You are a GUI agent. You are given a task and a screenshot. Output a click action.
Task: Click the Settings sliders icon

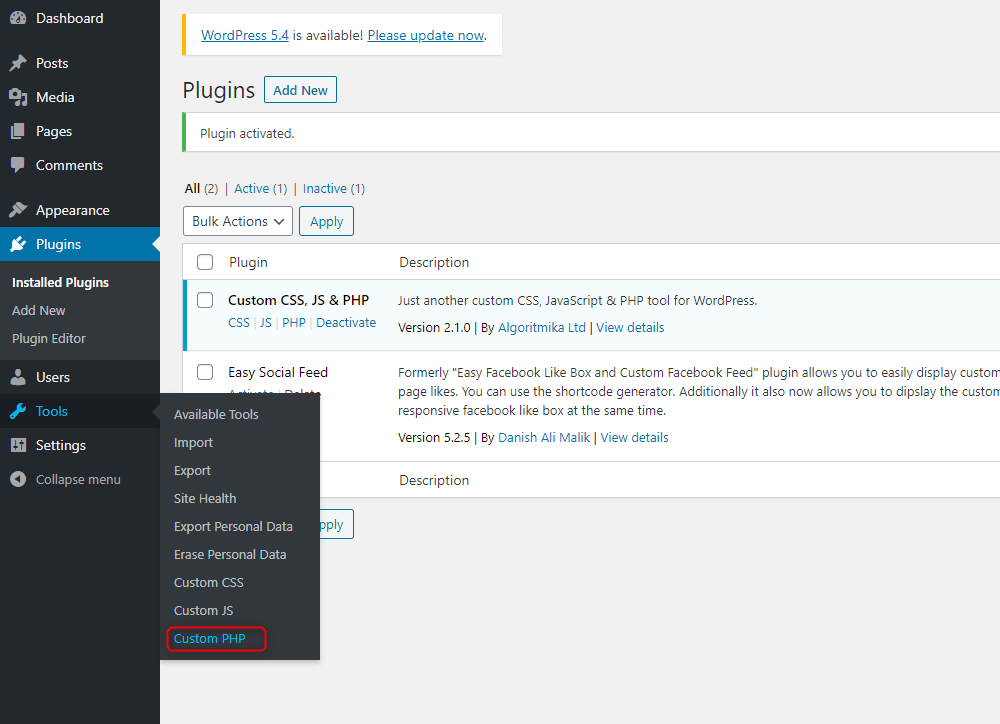(18, 445)
